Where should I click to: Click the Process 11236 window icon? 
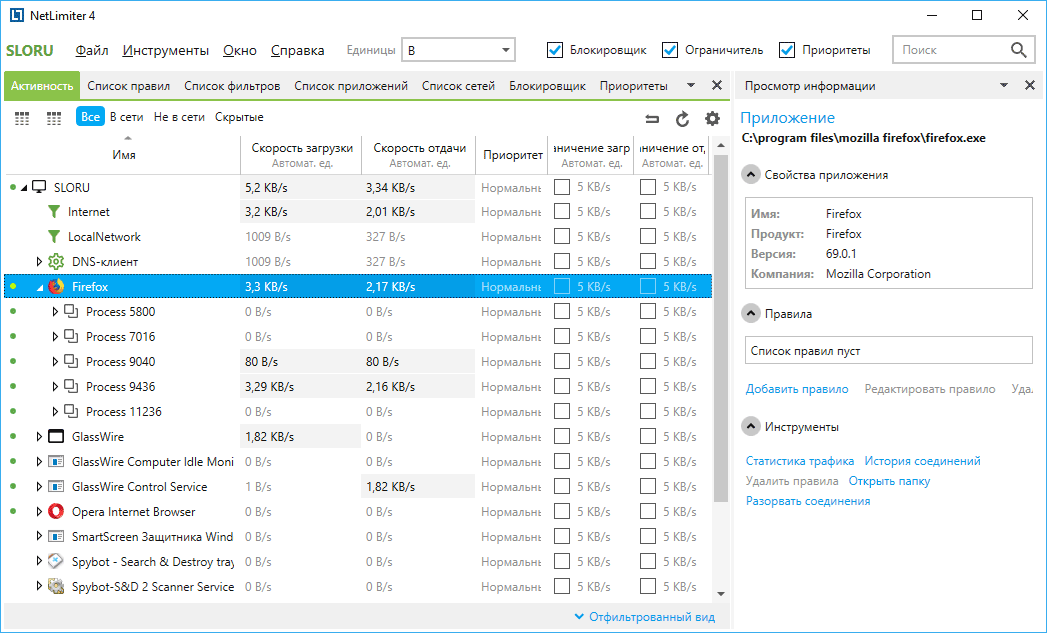71,411
